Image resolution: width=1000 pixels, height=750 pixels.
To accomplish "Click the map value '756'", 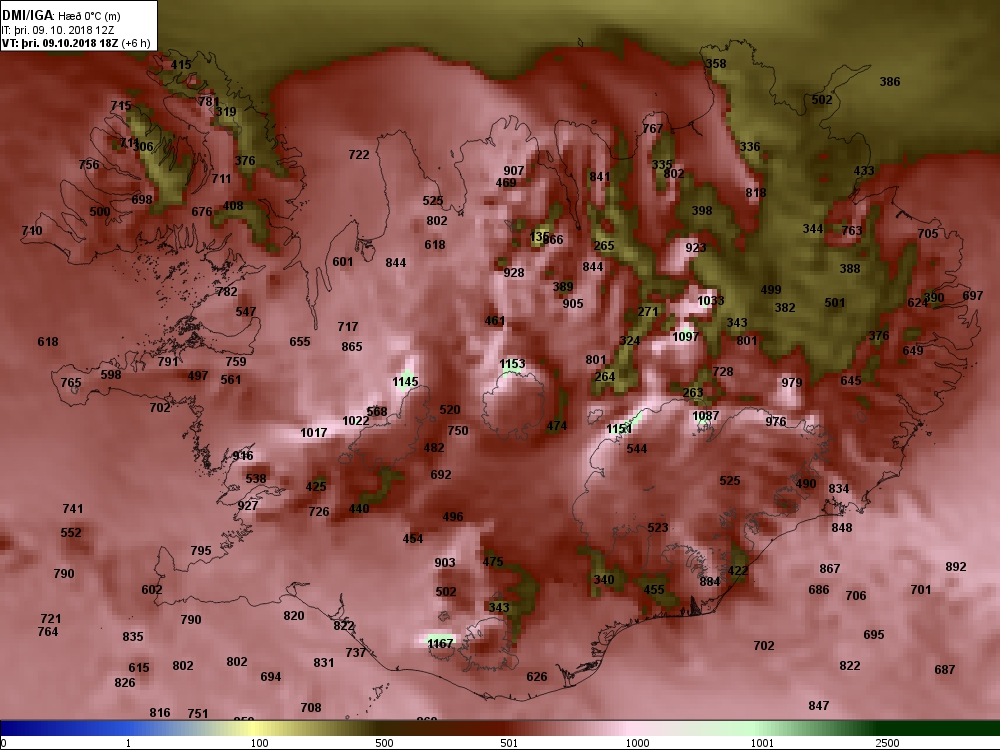I will tap(89, 165).
